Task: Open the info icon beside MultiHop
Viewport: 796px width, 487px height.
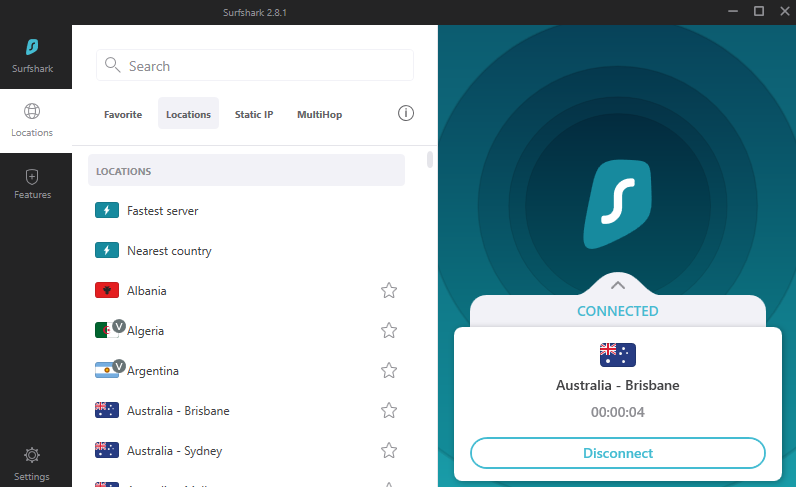Action: 406,113
